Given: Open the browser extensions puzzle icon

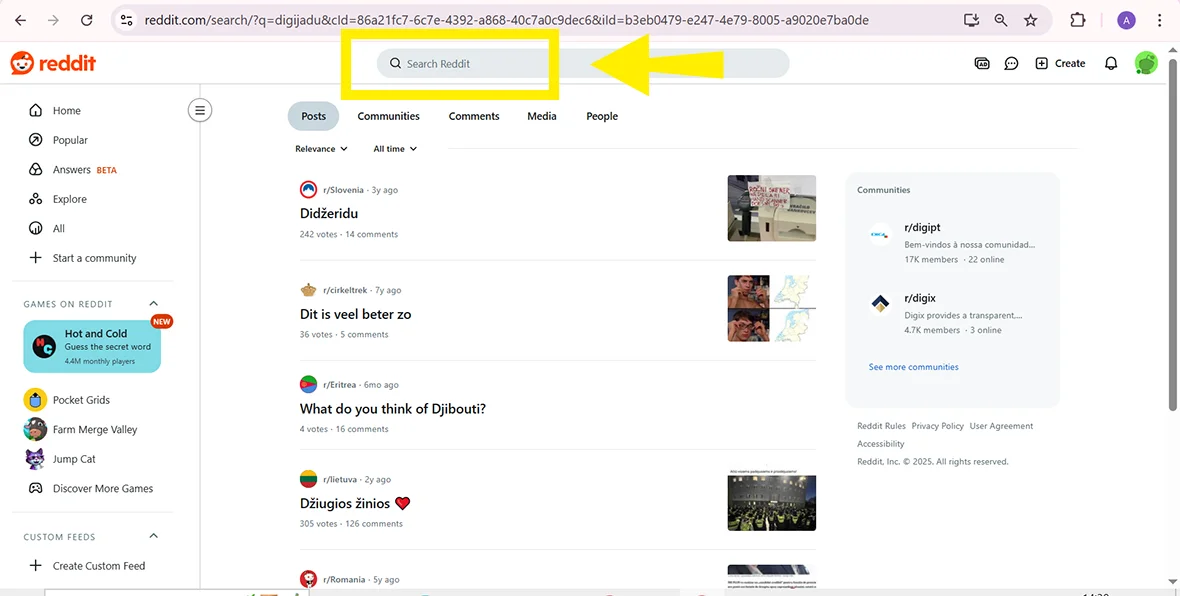Looking at the screenshot, I should point(1077,19).
